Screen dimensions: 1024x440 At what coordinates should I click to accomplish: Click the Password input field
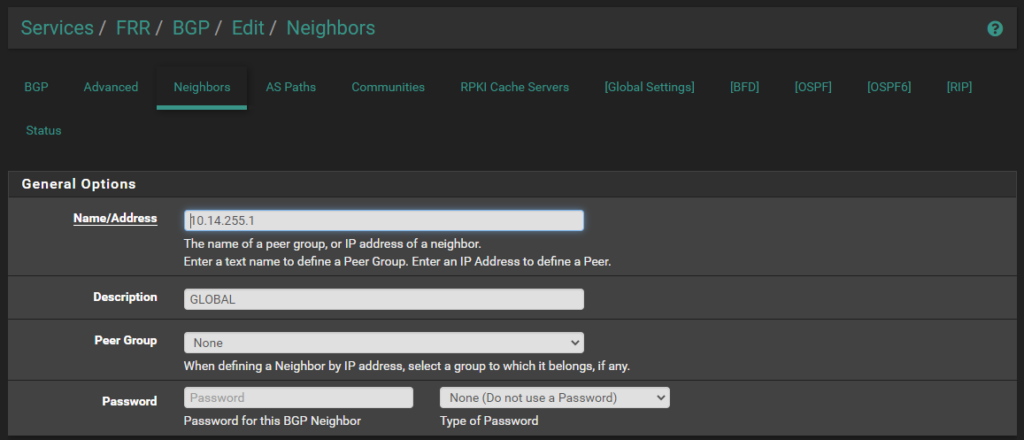(298, 398)
